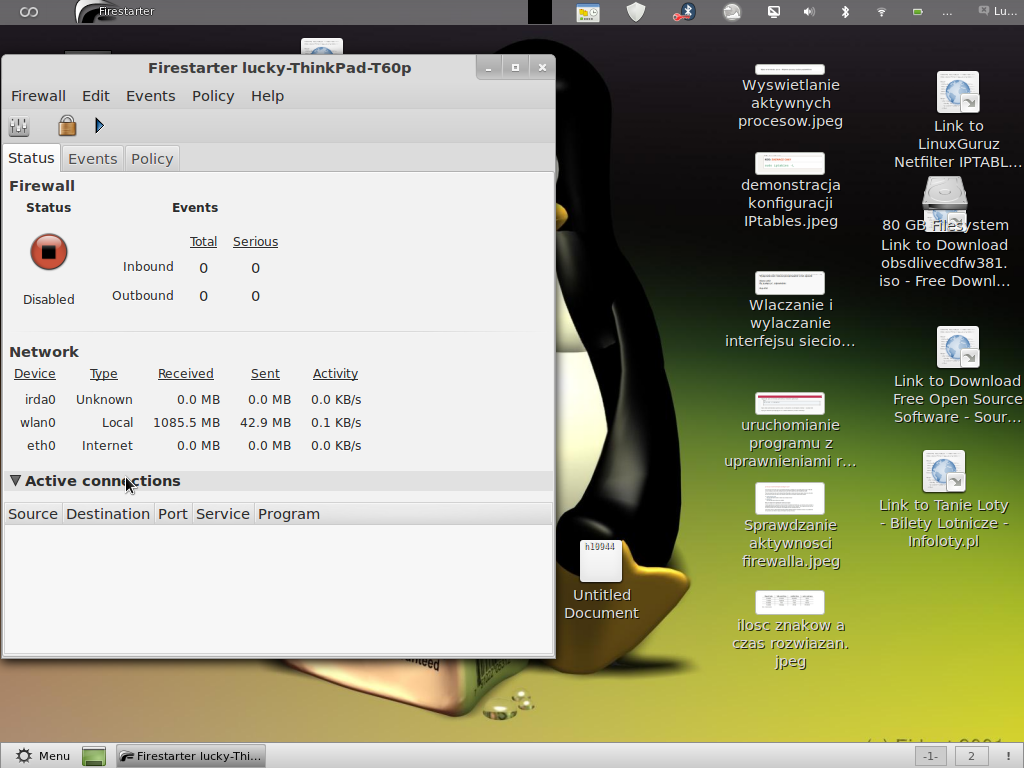Sort connections by the Service column

(223, 514)
